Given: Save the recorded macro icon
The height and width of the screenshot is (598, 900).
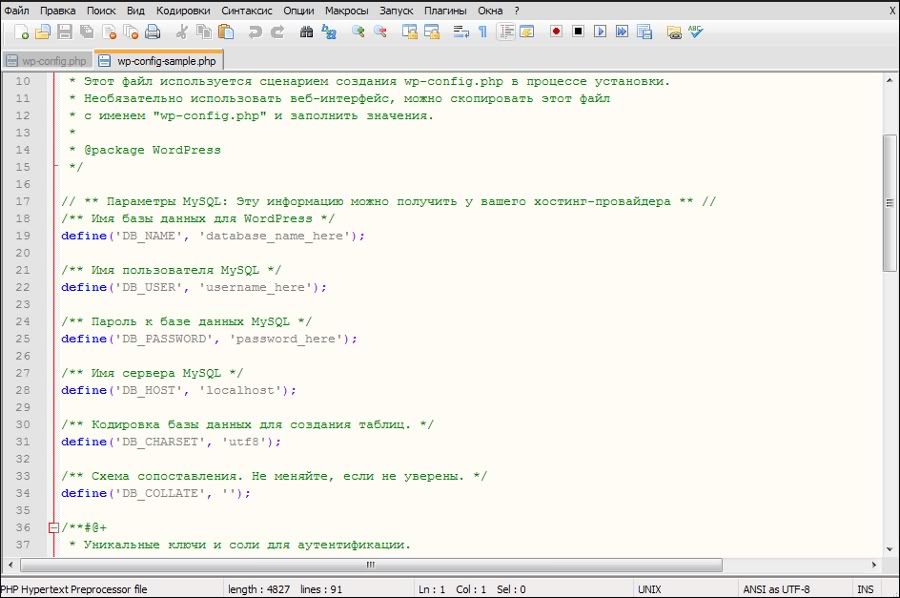Looking at the screenshot, I should click(x=645, y=32).
